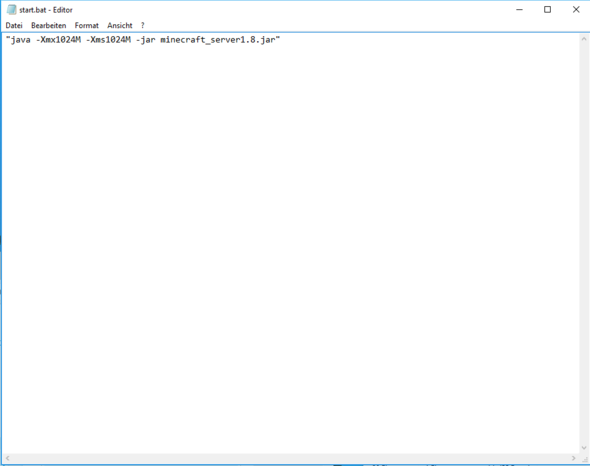
Task: Minimize the start.bat Editor window
Action: pos(520,10)
